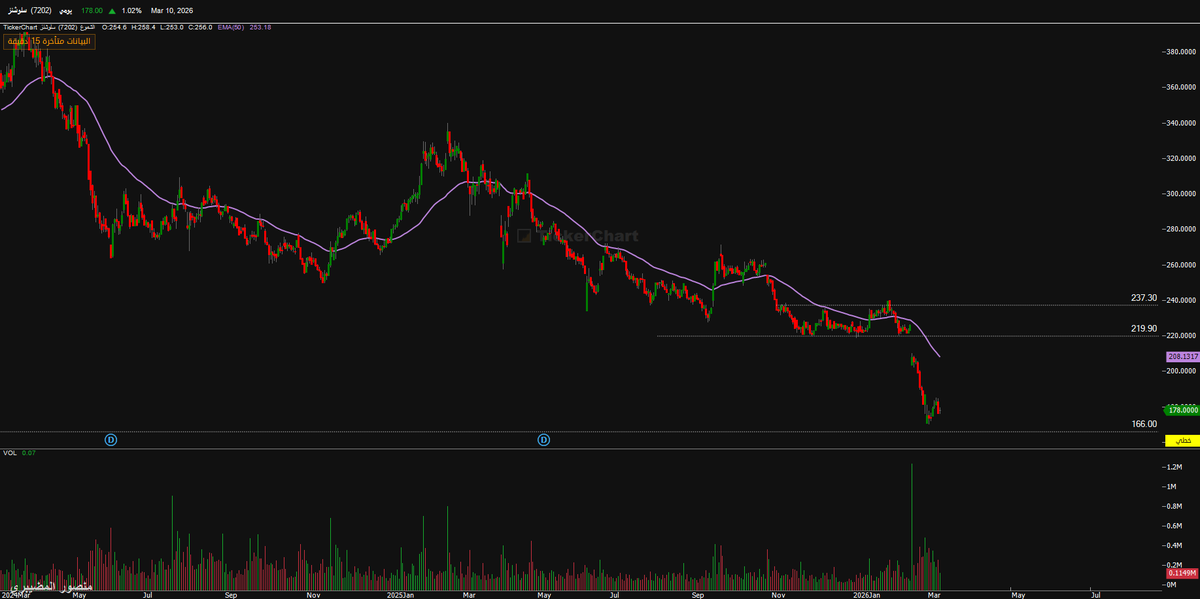
Task: Click the last price 178.00 in the top bar
Action: 92,11
